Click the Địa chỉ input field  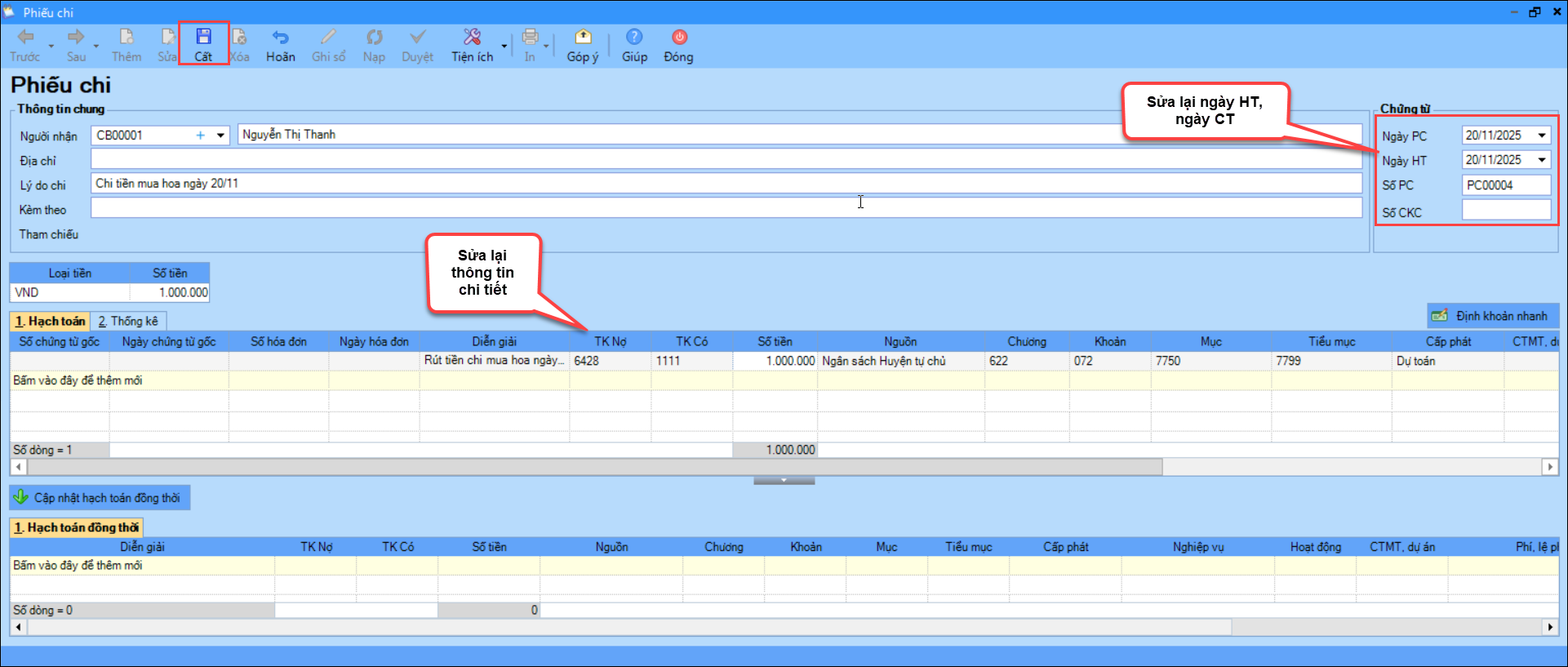726,159
